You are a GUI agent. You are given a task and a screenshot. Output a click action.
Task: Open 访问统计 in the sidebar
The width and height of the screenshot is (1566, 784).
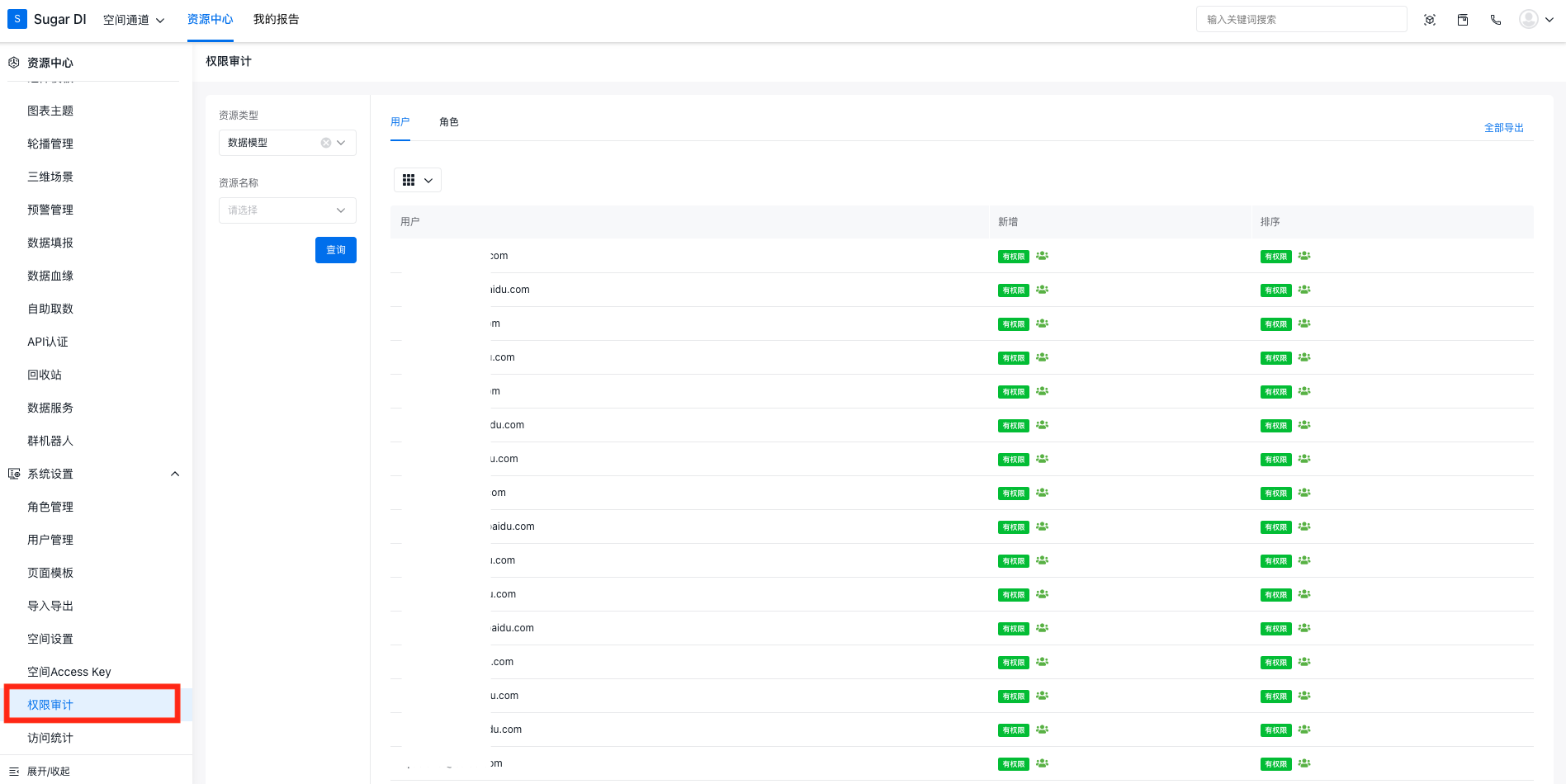pyautogui.click(x=50, y=738)
